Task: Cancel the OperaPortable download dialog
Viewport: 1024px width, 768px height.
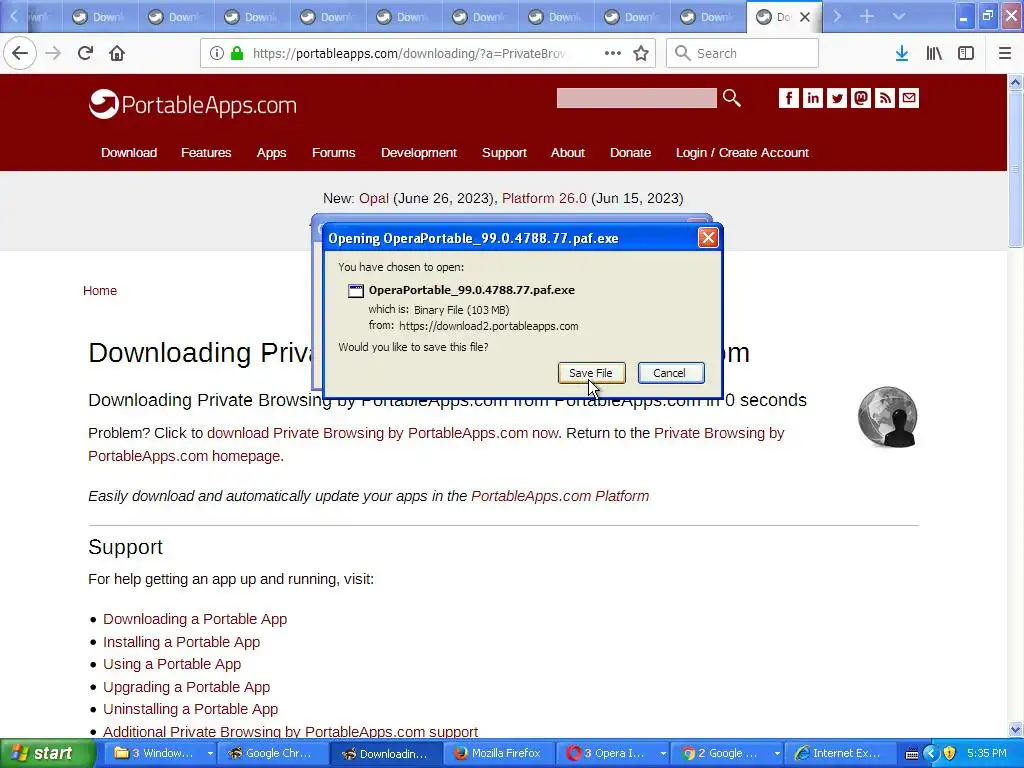Action: pyautogui.click(x=671, y=373)
